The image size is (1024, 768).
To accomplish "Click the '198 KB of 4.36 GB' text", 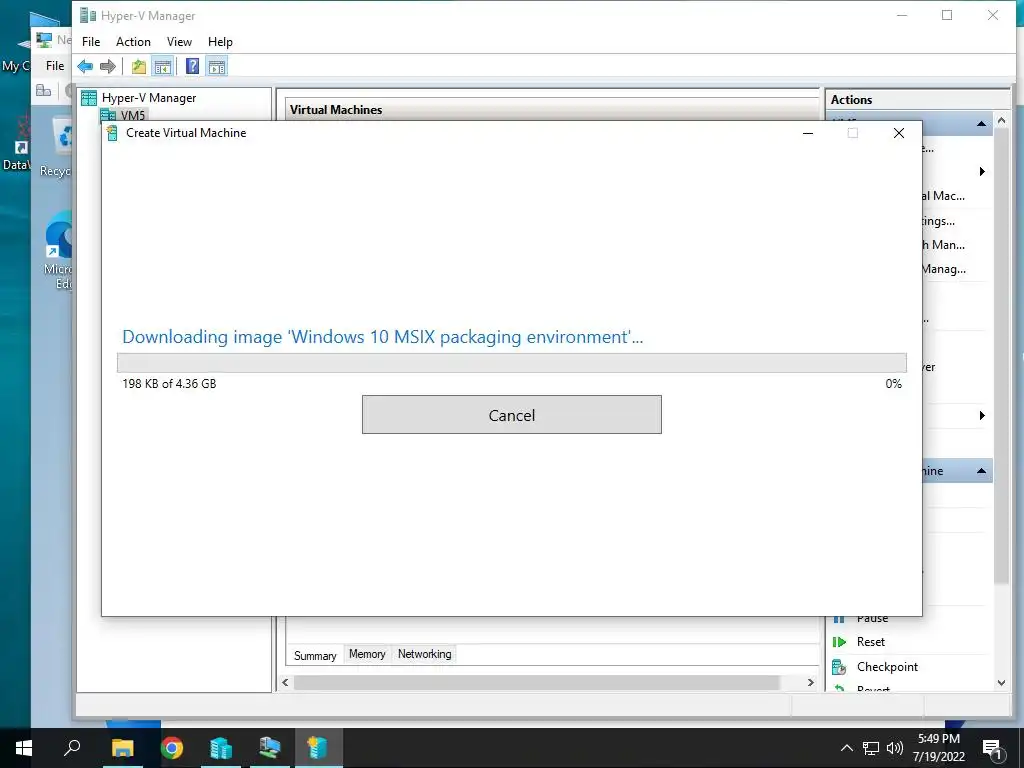I will coord(169,384).
